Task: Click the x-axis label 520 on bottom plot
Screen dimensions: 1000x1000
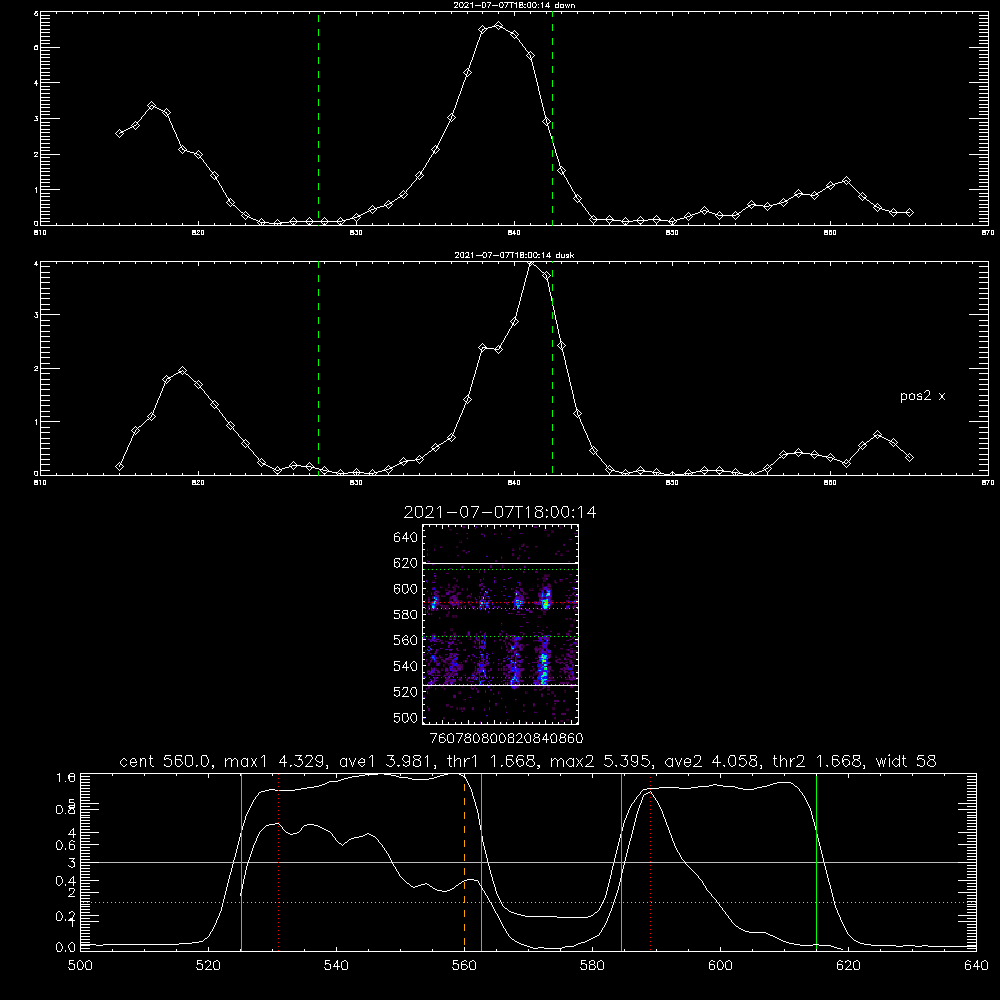Action: tap(208, 966)
